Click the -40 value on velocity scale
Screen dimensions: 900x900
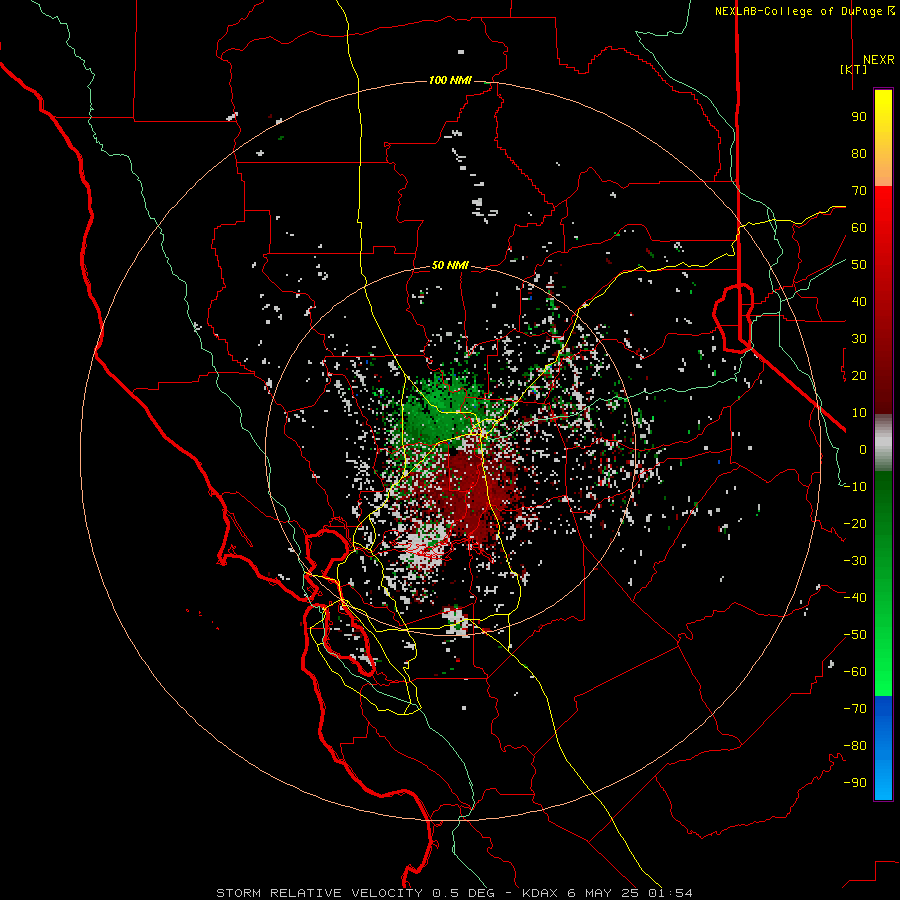855,598
